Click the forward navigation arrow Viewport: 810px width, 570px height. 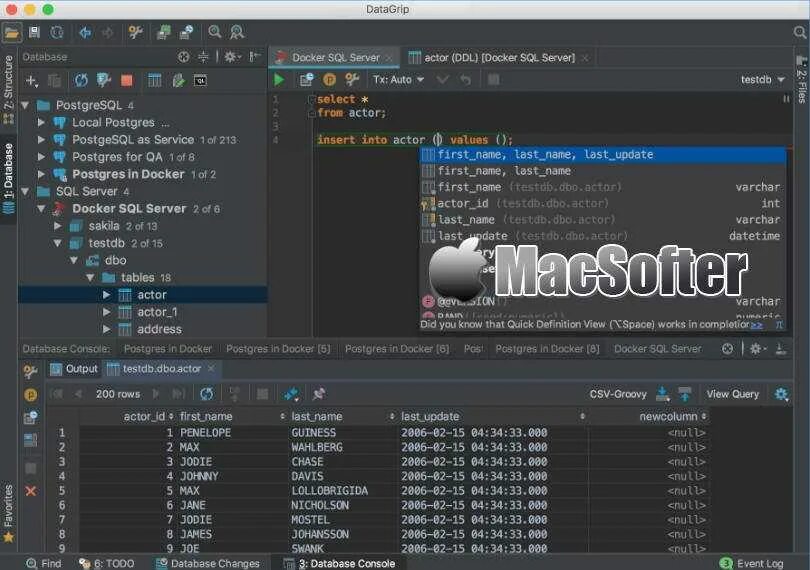108,33
